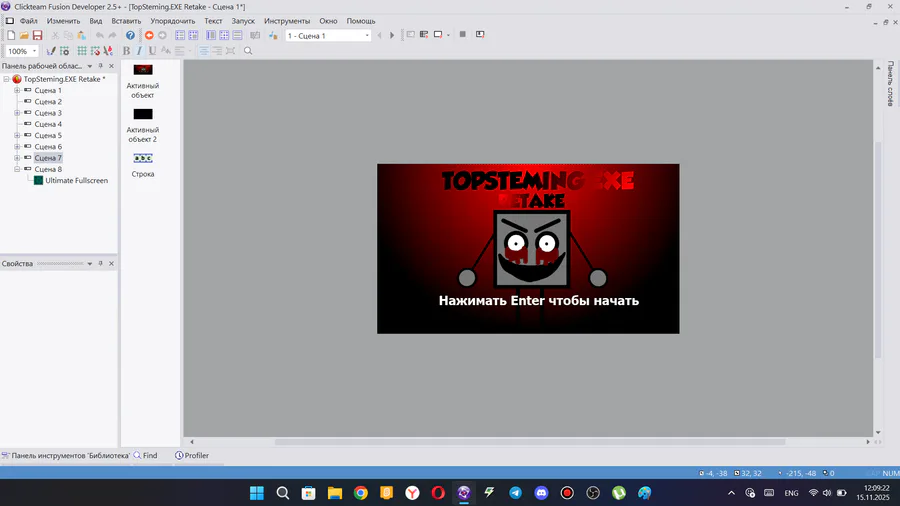
Task: Run the project icon in run toolbar
Action: click(410, 35)
